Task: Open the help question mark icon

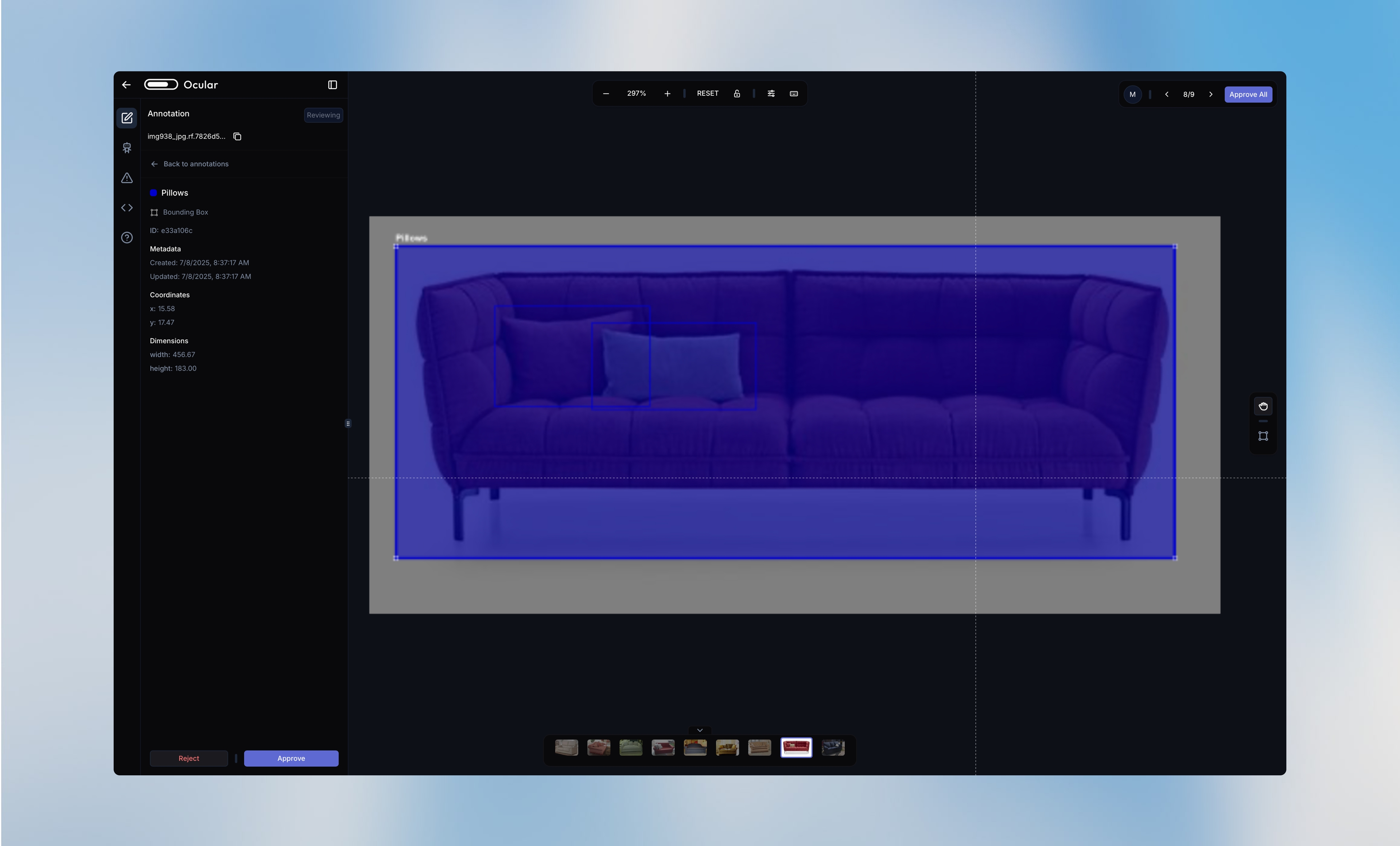Action: [x=127, y=238]
